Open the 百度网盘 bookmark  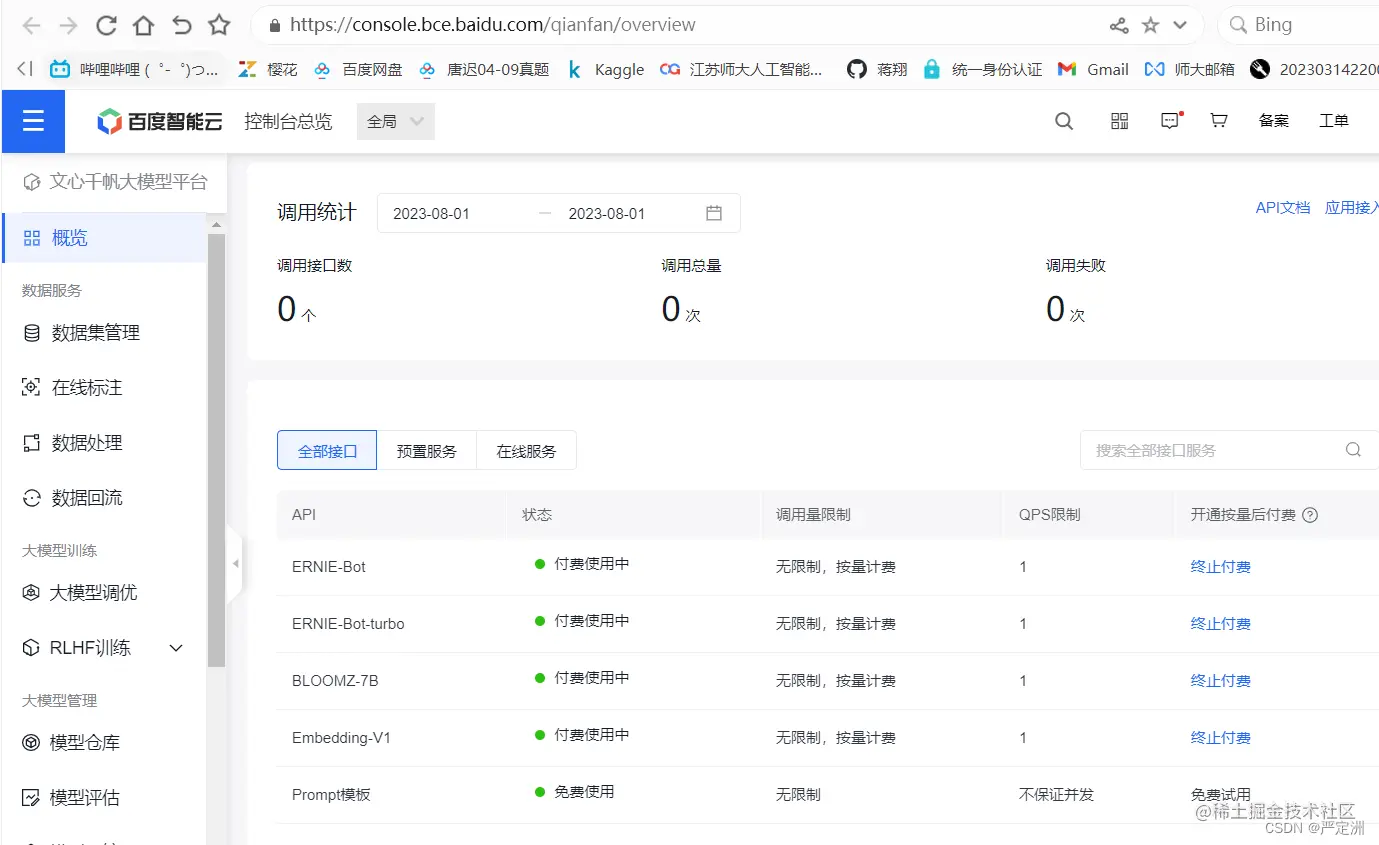358,69
